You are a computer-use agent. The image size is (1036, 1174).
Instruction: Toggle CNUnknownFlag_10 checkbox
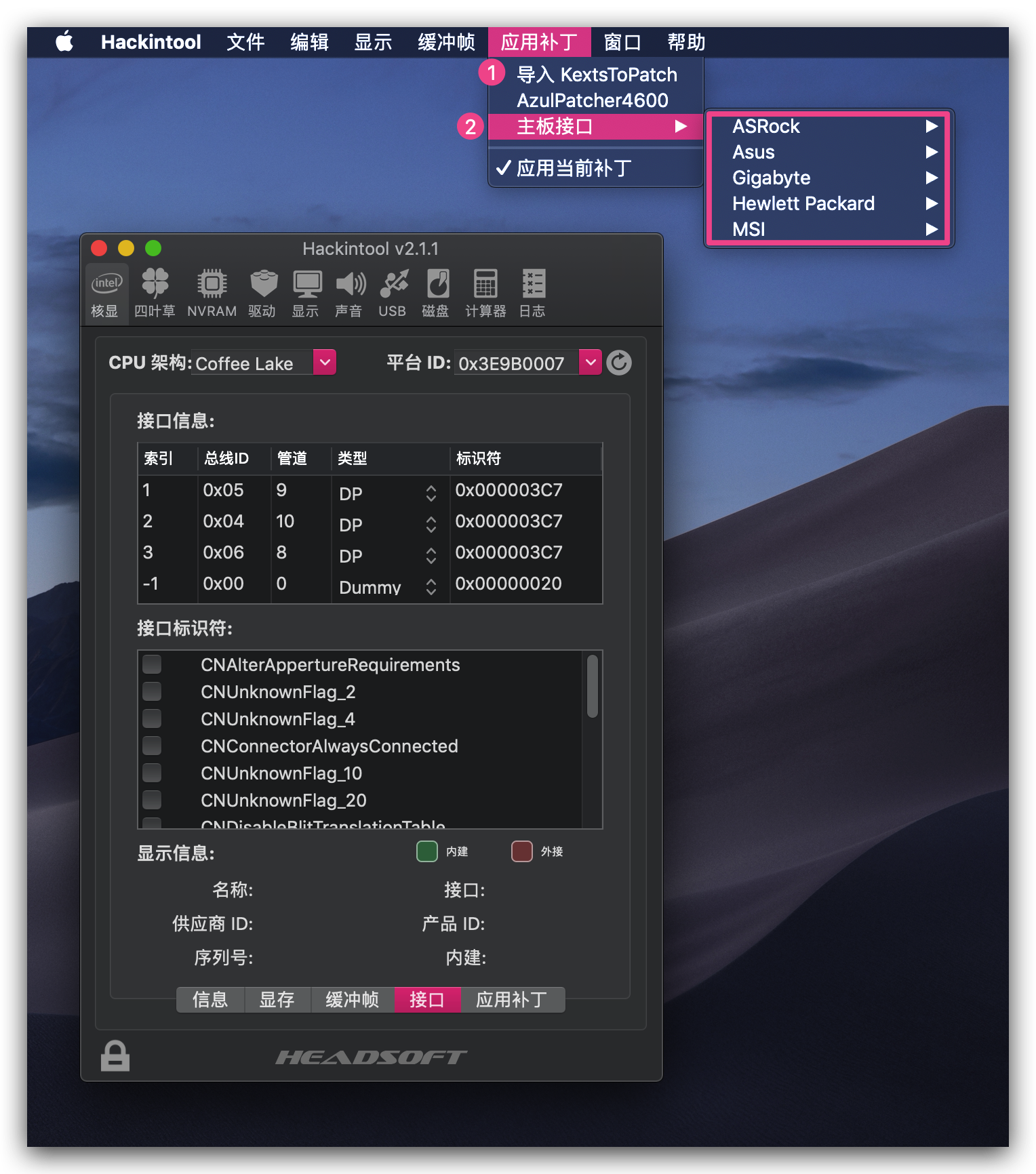click(152, 773)
